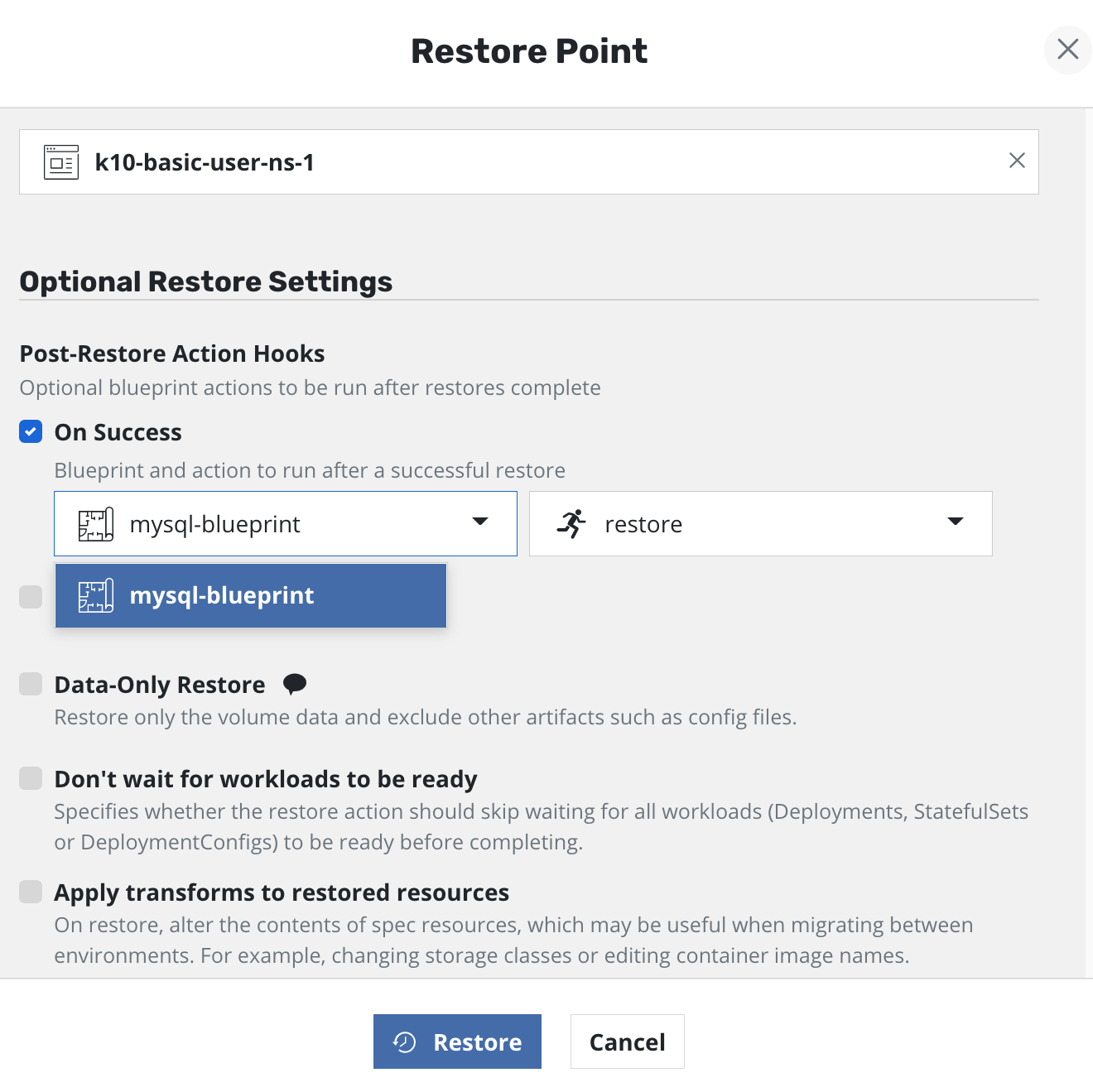Open the Data-Only Restore info bubble
The height and width of the screenshot is (1092, 1093).
(295, 684)
